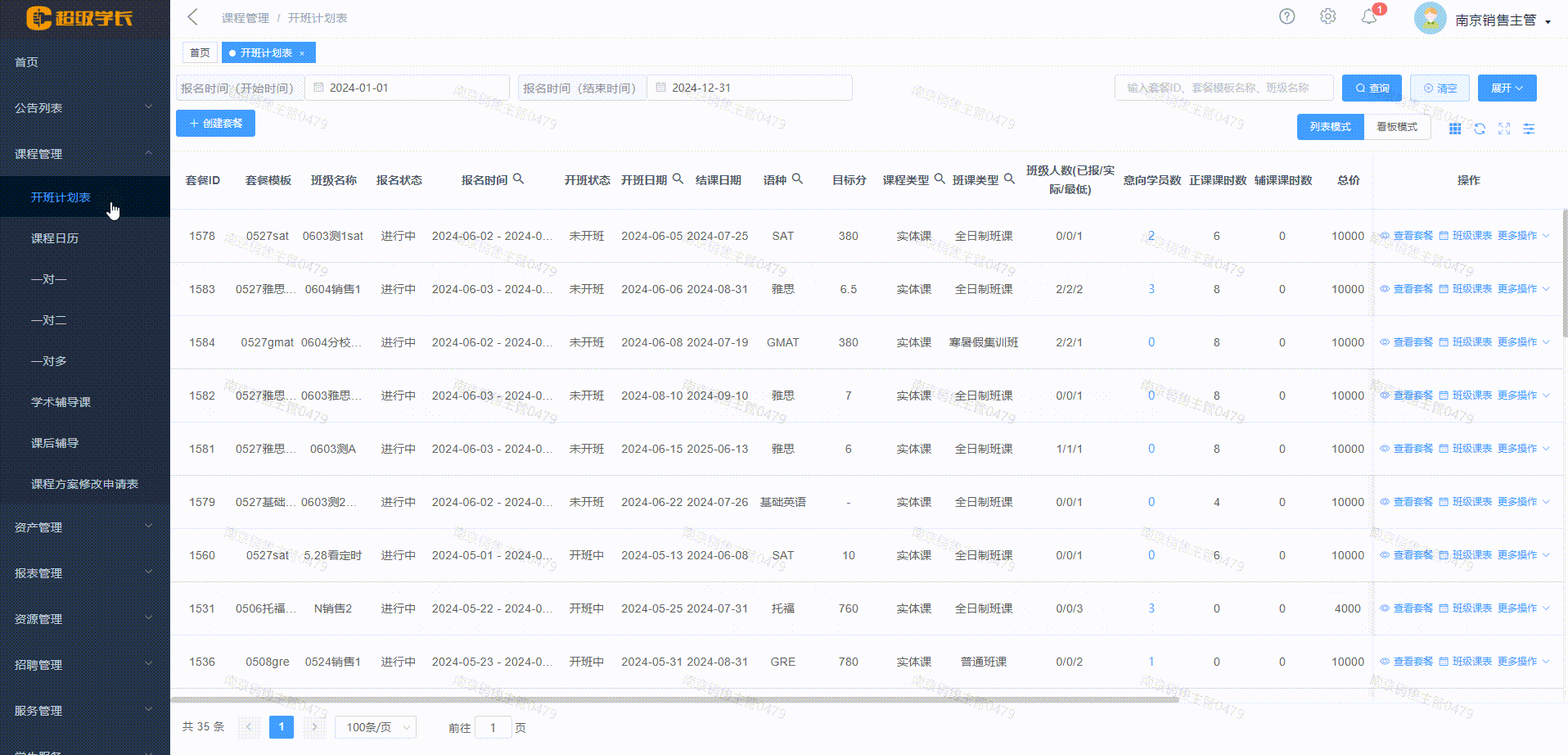Open the system settings gear icon
This screenshot has width=1568, height=755.
tap(1327, 16)
